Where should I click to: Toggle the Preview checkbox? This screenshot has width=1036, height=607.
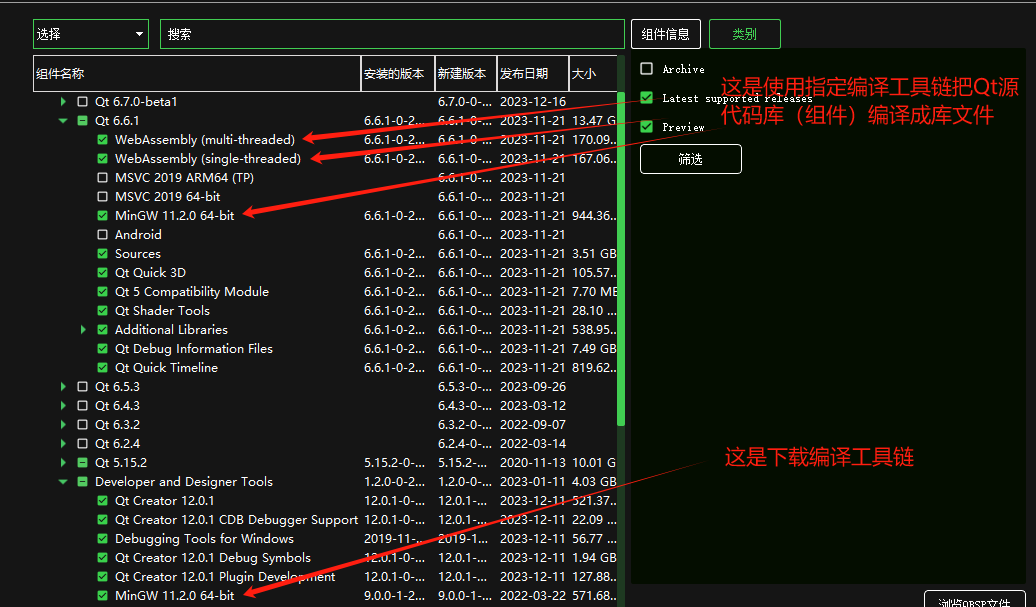(647, 127)
